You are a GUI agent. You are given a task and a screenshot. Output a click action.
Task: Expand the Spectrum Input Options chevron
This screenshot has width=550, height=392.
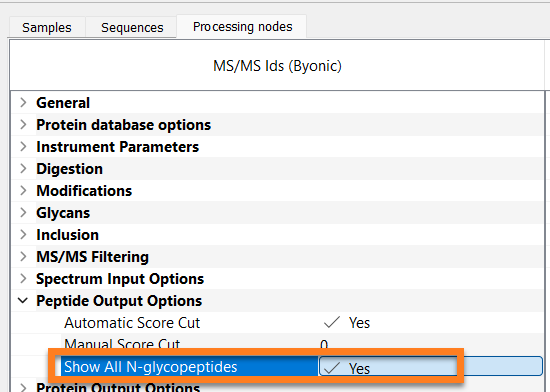[23, 279]
